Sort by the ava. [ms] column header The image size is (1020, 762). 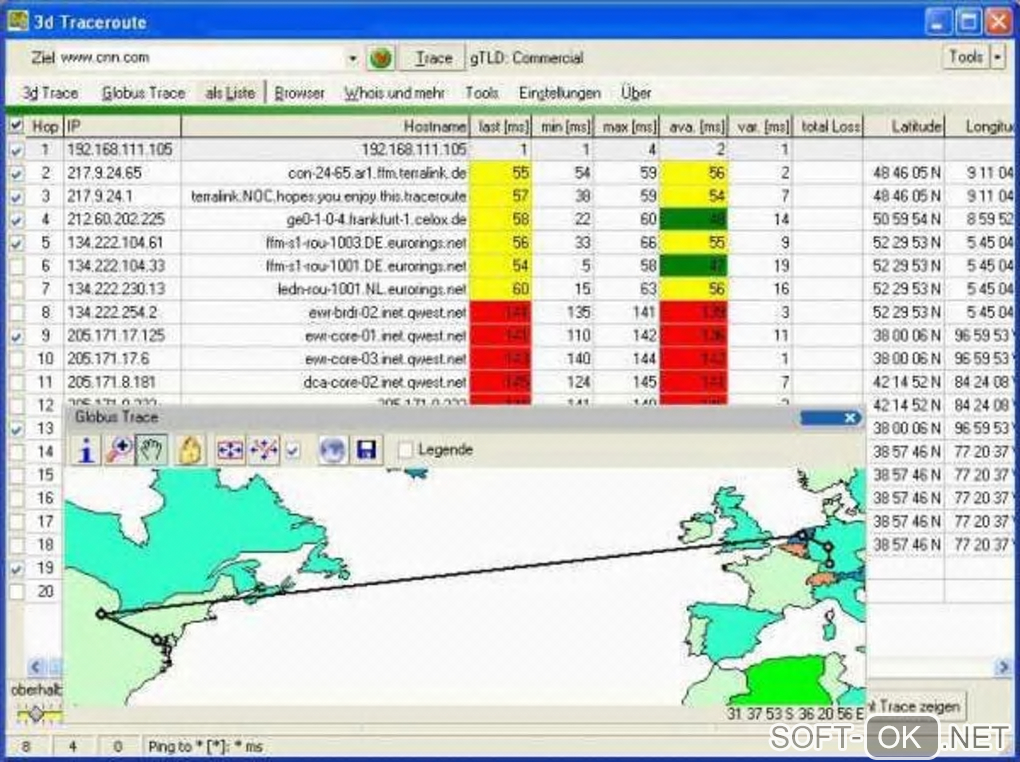coord(695,126)
